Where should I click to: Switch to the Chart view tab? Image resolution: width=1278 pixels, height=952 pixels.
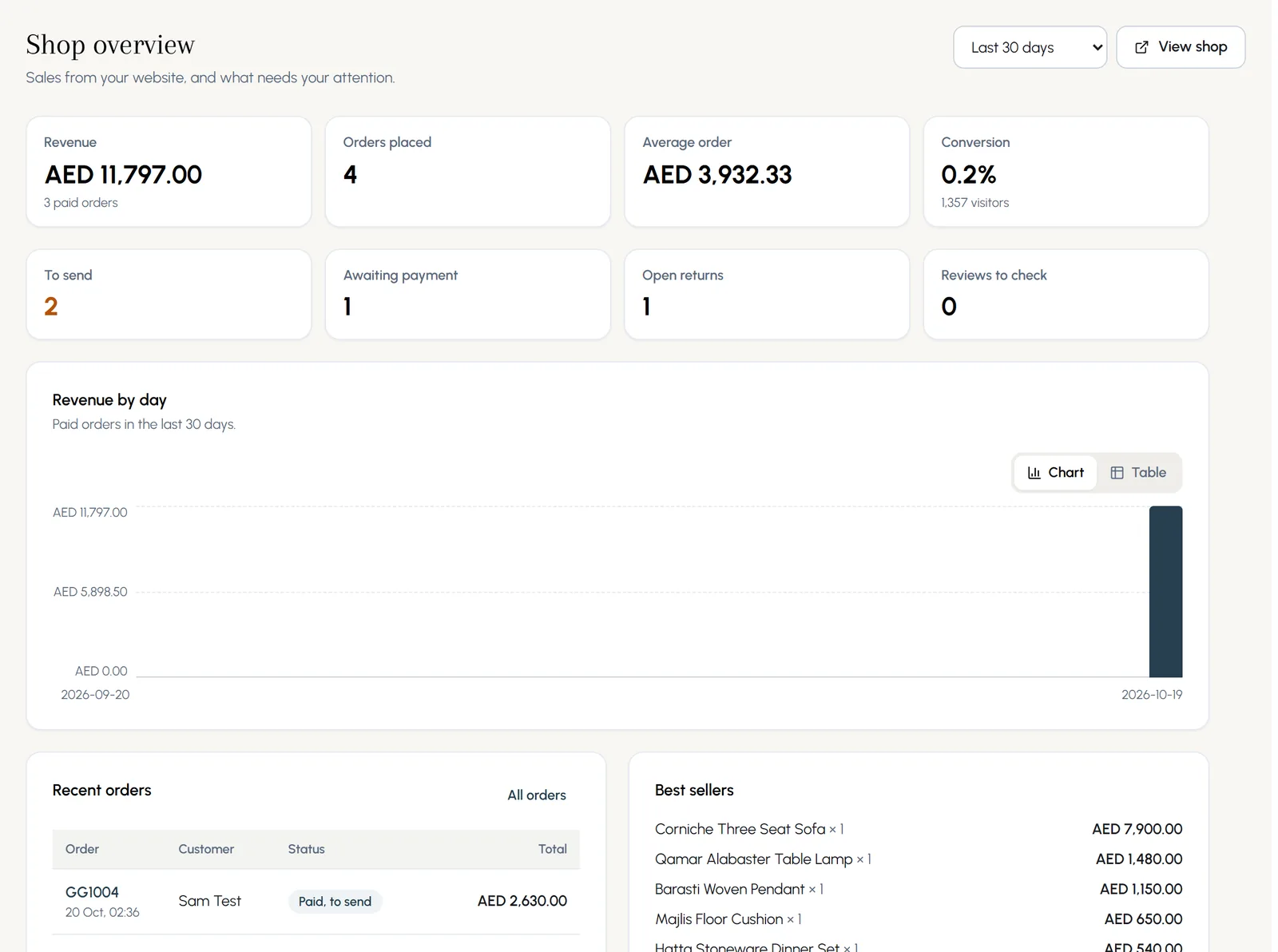pos(1055,473)
